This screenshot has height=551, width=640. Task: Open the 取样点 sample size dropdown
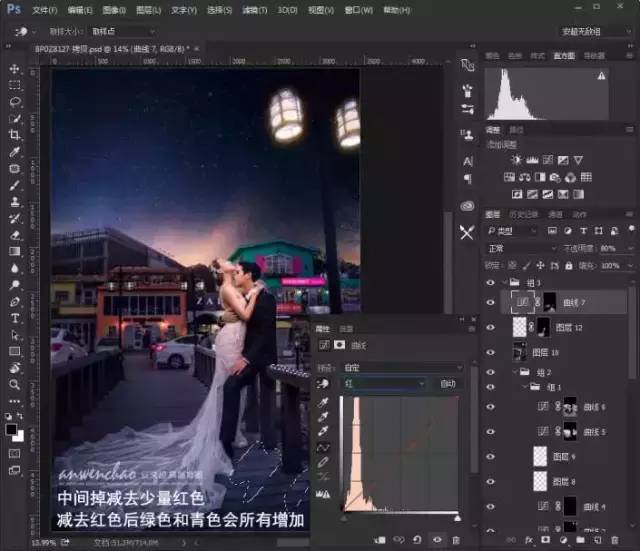(x=122, y=31)
